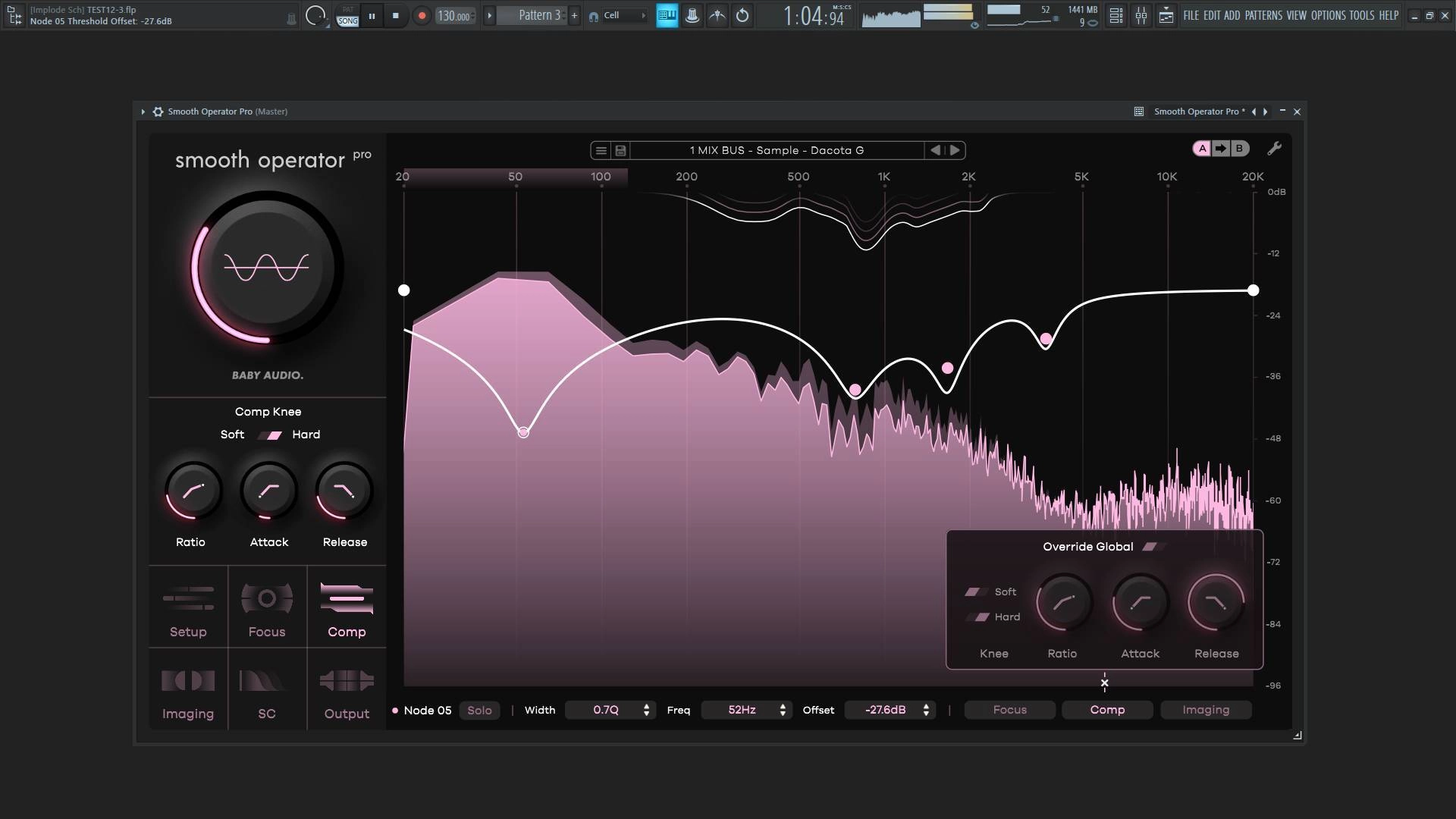Viewport: 1456px width, 819px height.
Task: Save preset with the floppy disk icon
Action: 620,150
